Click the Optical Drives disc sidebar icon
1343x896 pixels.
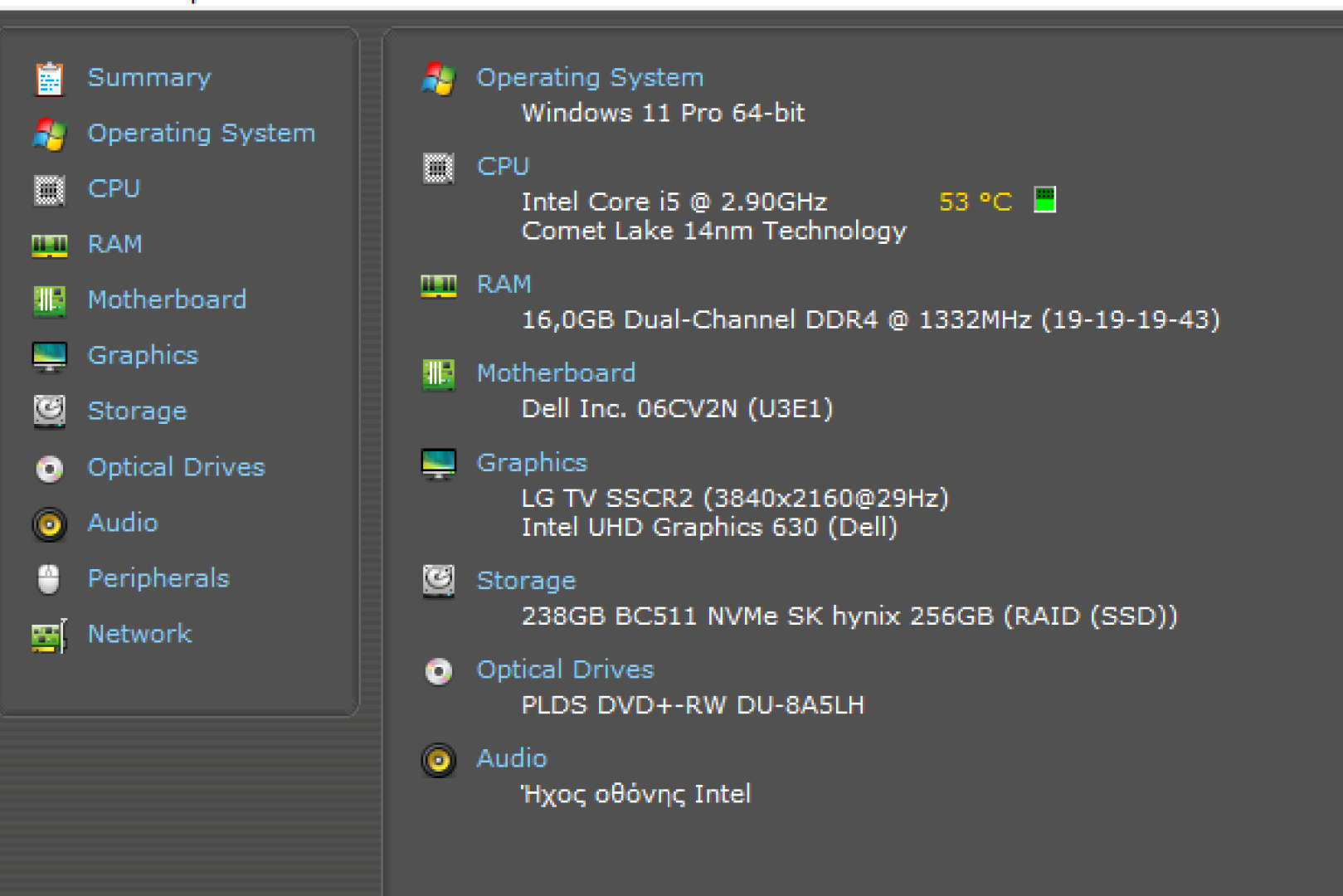pyautogui.click(x=49, y=469)
